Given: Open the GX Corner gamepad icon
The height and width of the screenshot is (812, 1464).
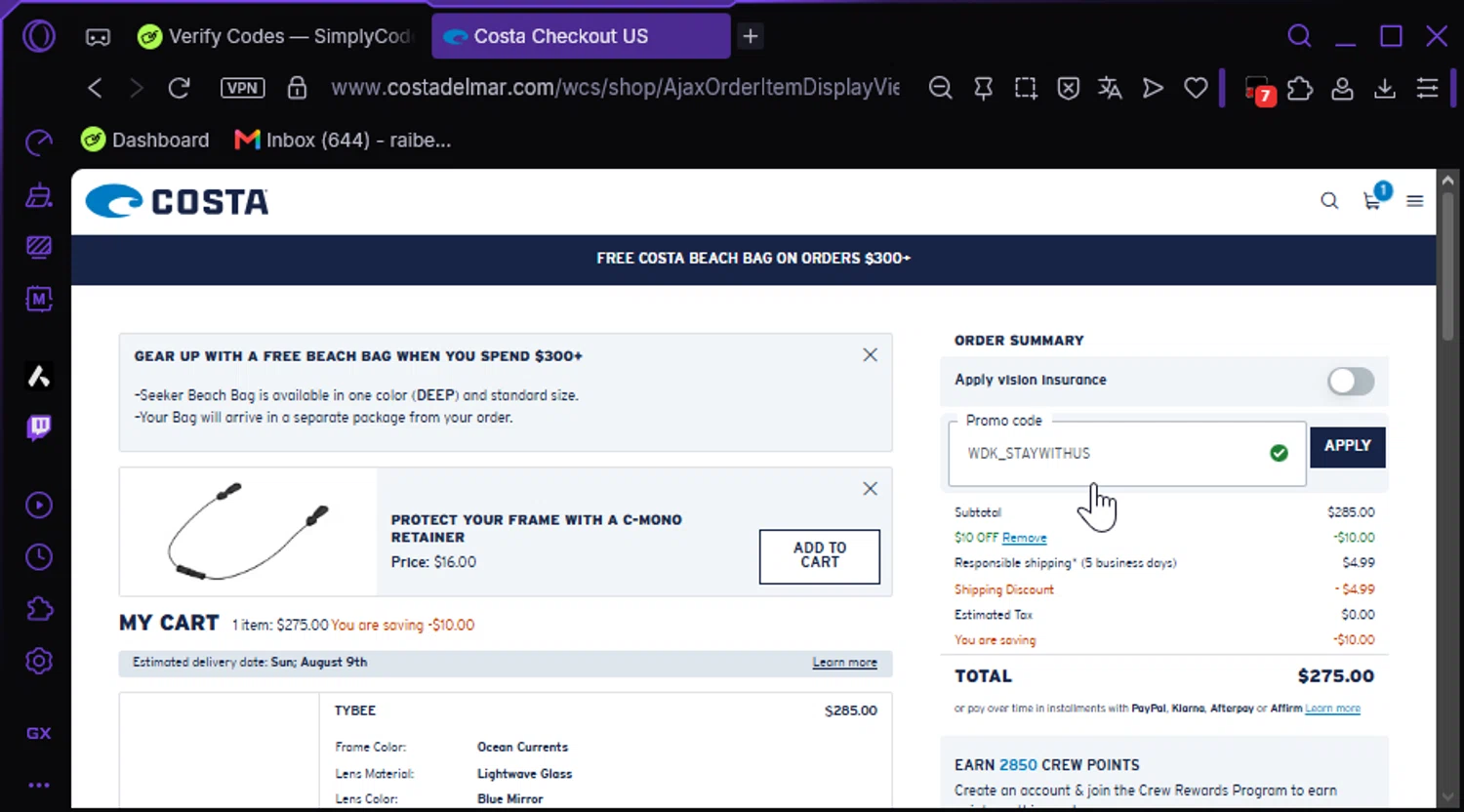Looking at the screenshot, I should click(98, 37).
